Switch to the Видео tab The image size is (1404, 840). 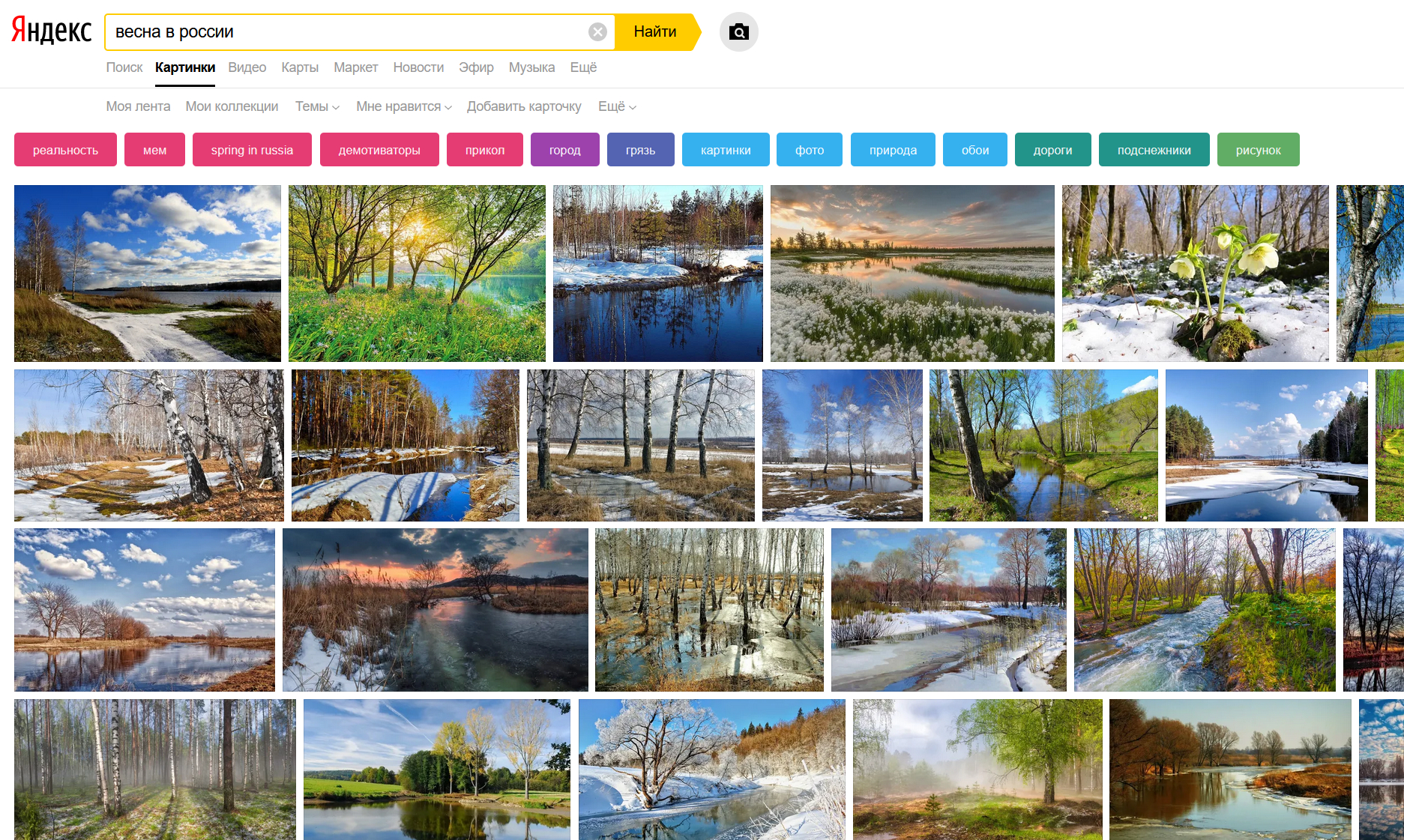[x=247, y=67]
